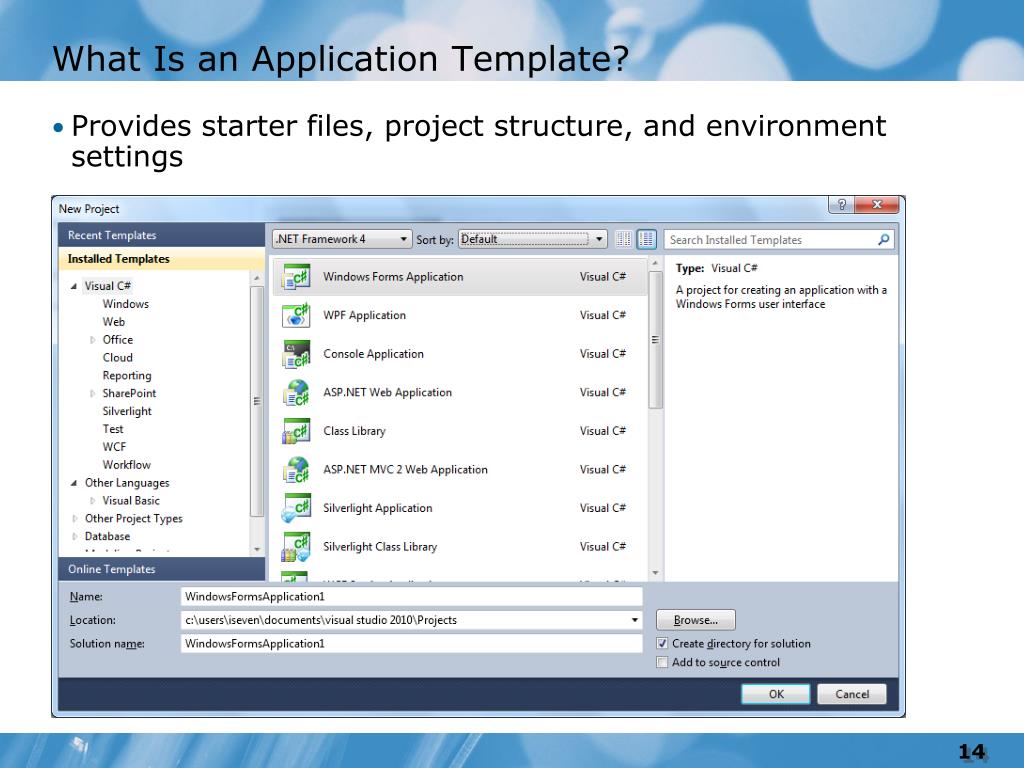Expand the SharePoint tree node
Screen dimensions: 1024x768
[92, 393]
